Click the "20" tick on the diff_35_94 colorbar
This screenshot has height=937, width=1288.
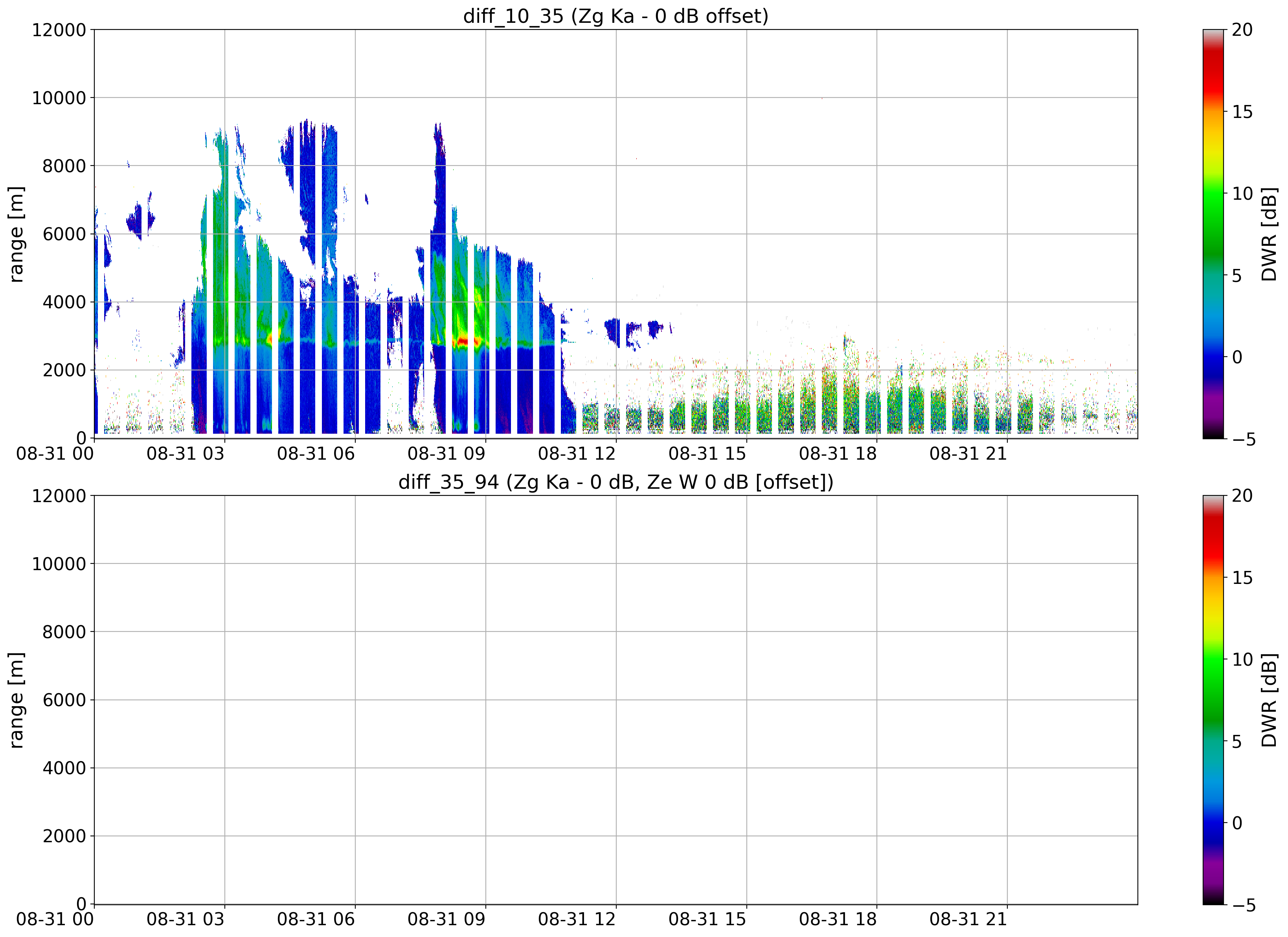click(1242, 495)
